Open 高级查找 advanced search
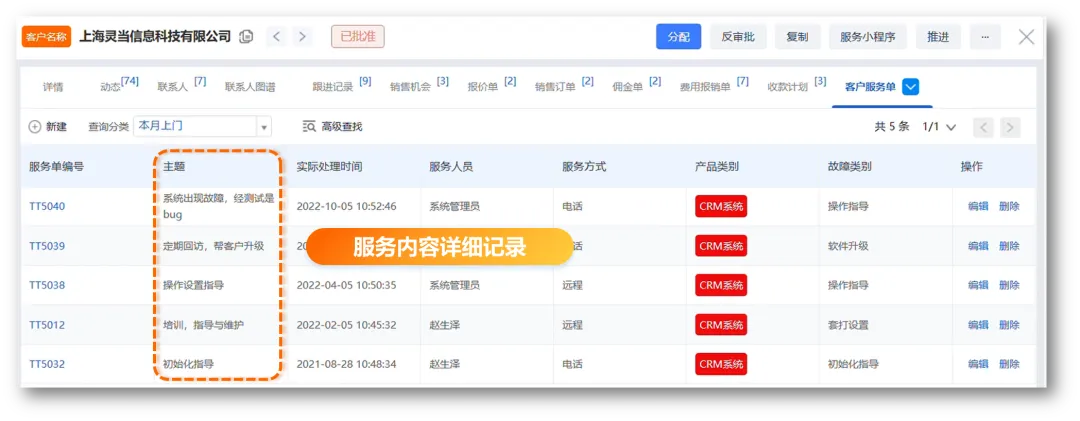Viewport: 1080px width, 421px height. tap(332, 127)
